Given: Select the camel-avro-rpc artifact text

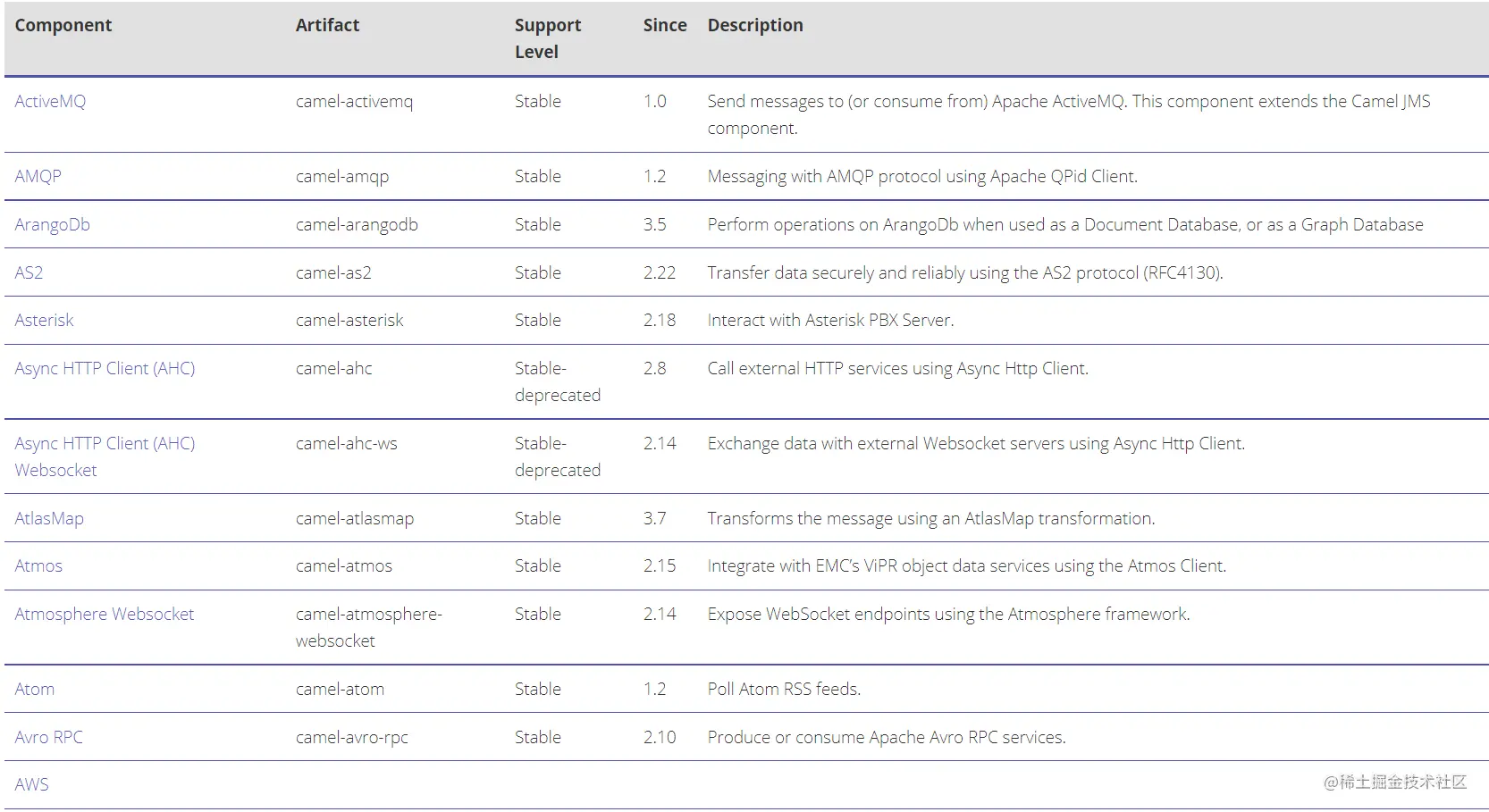Looking at the screenshot, I should click(x=352, y=737).
